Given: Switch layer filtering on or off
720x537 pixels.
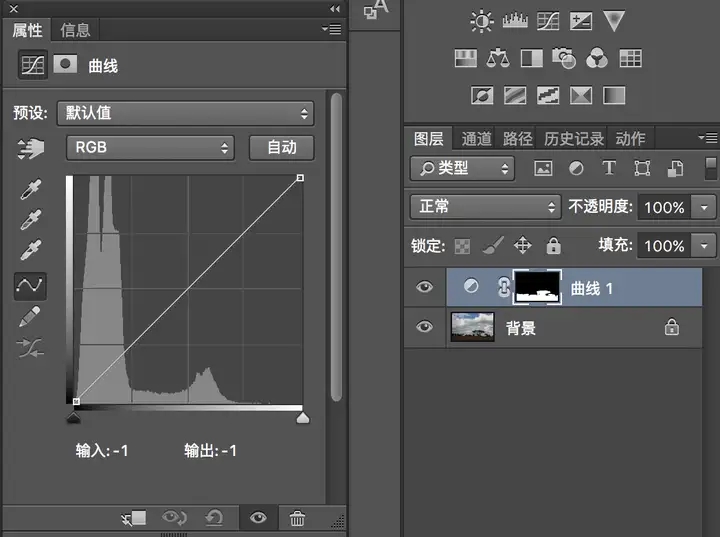Looking at the screenshot, I should pos(711,168).
